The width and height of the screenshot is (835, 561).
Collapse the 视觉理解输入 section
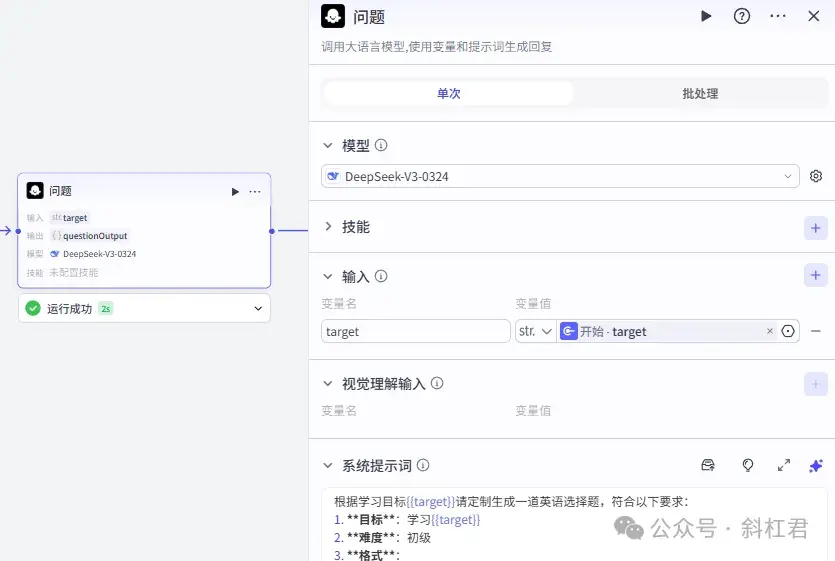click(x=328, y=384)
